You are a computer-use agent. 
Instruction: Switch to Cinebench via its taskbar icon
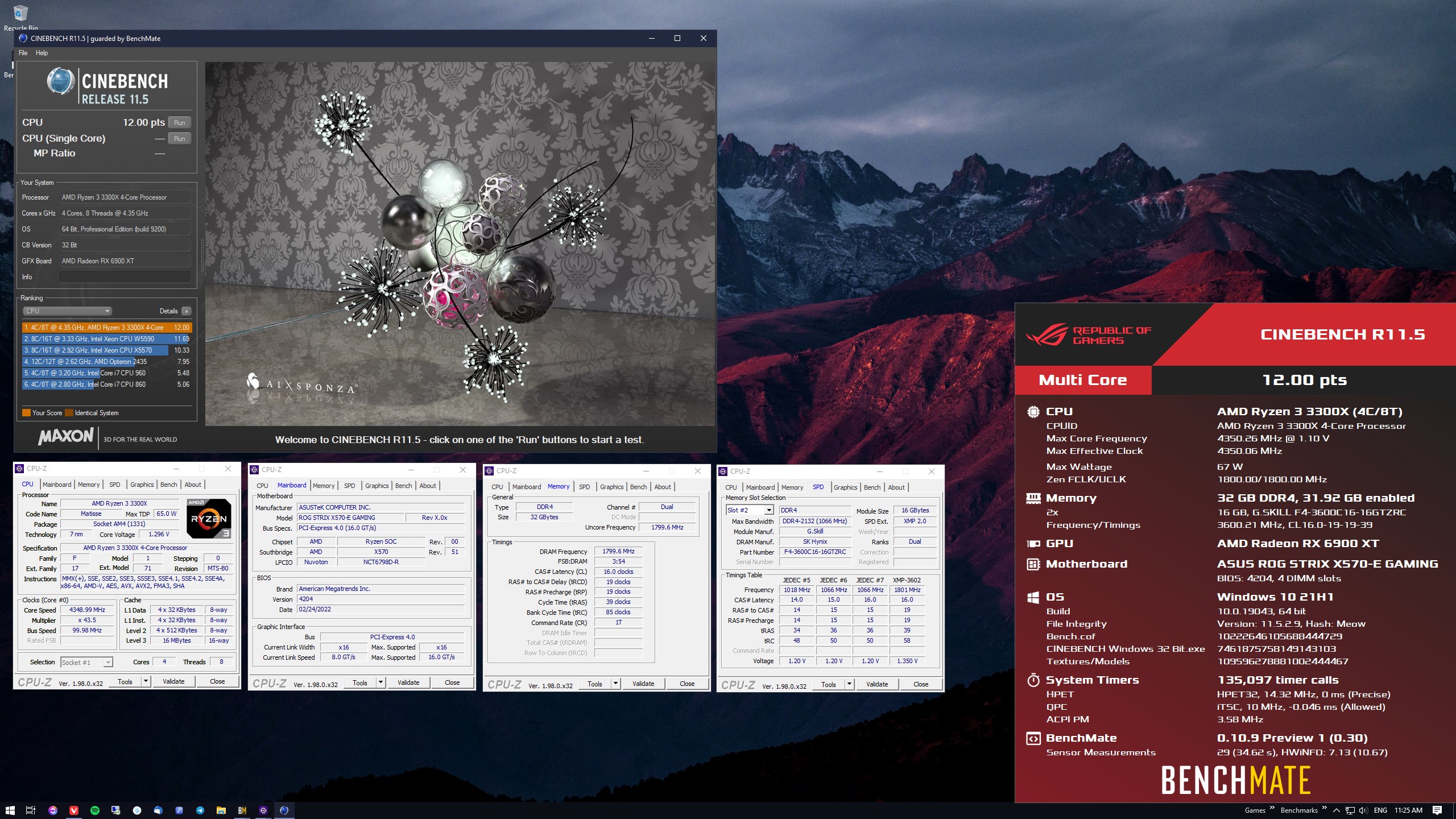(x=284, y=810)
